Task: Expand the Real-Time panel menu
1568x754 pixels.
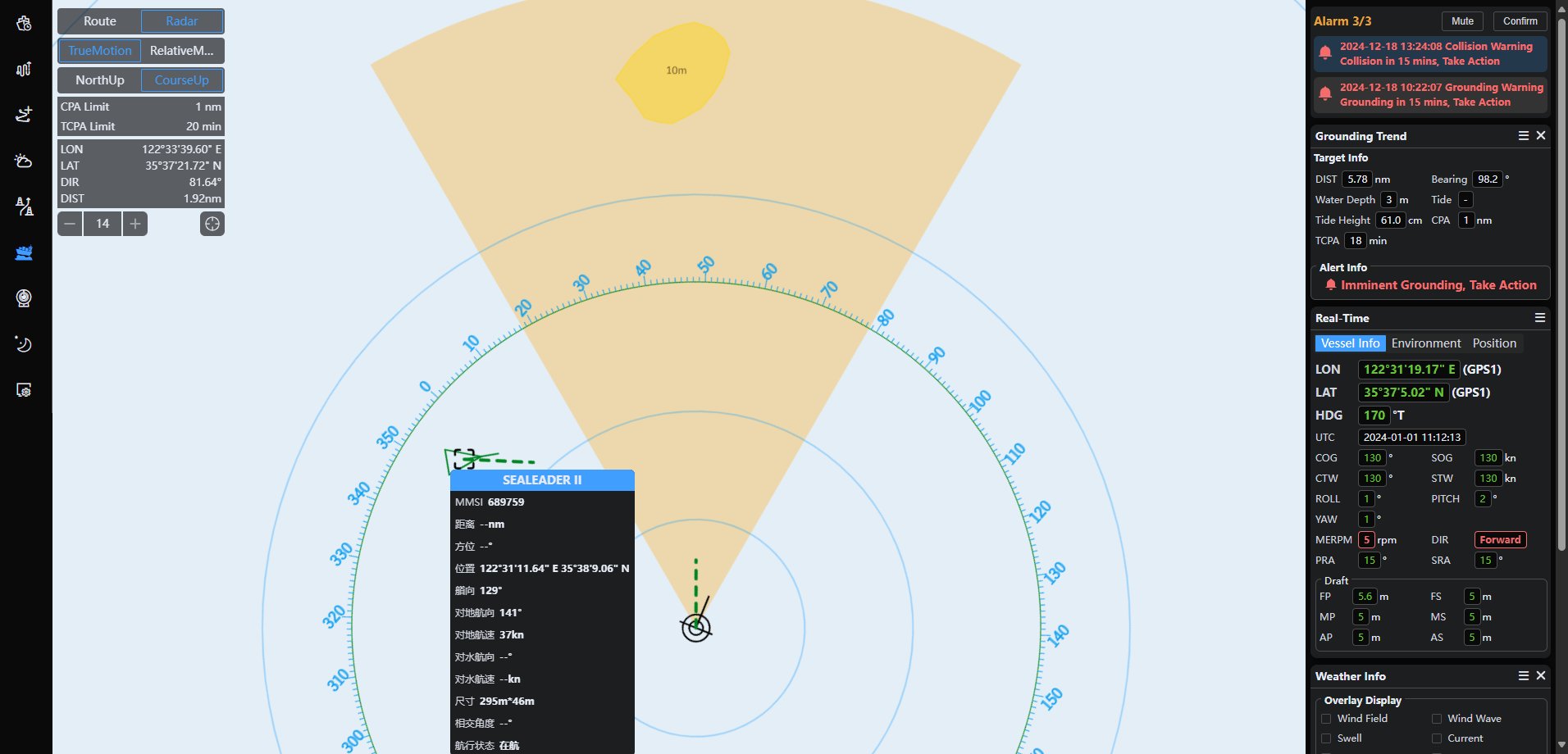Action: pos(1540,318)
